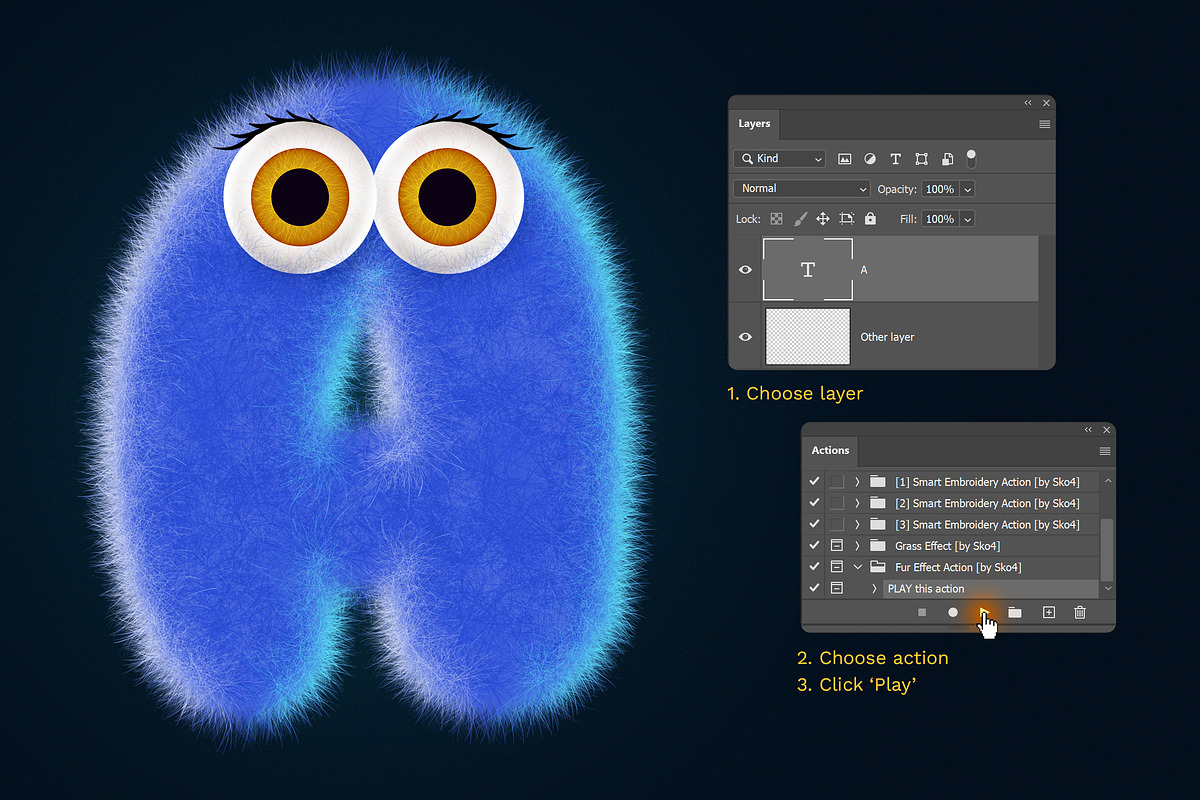Enable Lock transparent pixels
The height and width of the screenshot is (800, 1200).
tap(777, 219)
